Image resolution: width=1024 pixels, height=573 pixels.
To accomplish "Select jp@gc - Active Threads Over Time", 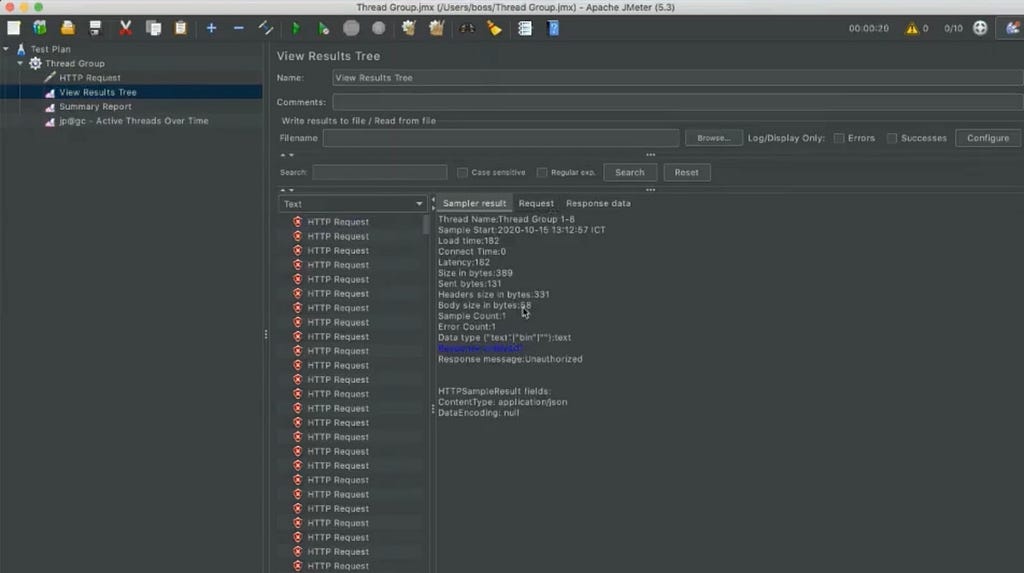I will tap(134, 121).
